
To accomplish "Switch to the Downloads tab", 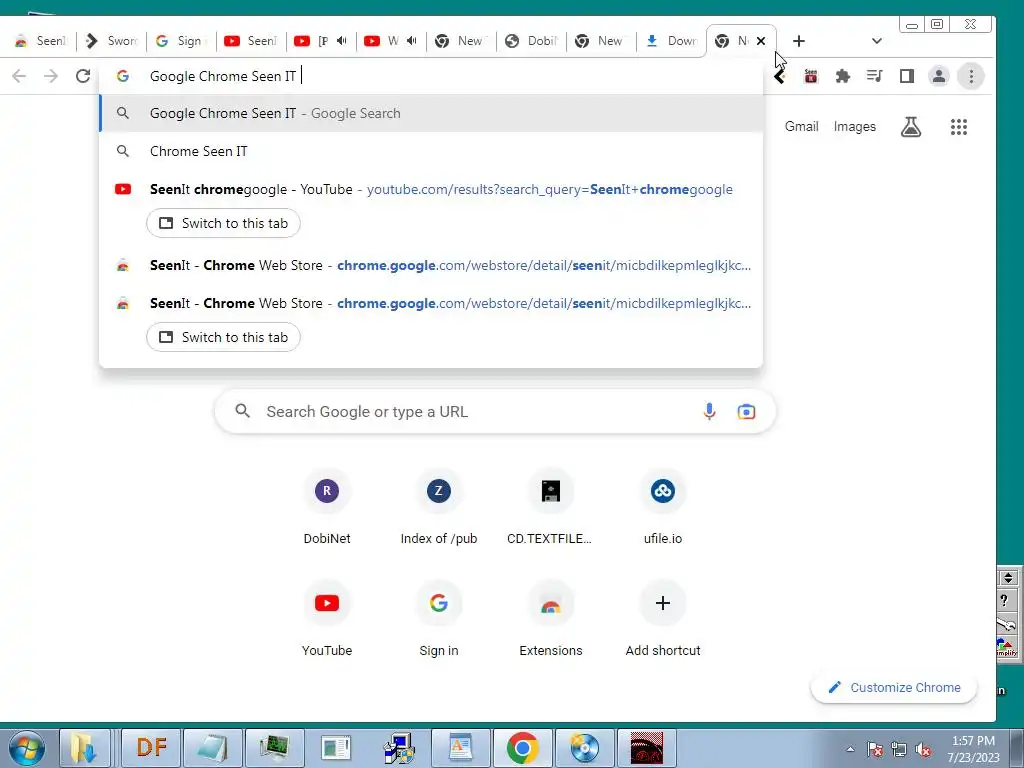I will pyautogui.click(x=671, y=41).
